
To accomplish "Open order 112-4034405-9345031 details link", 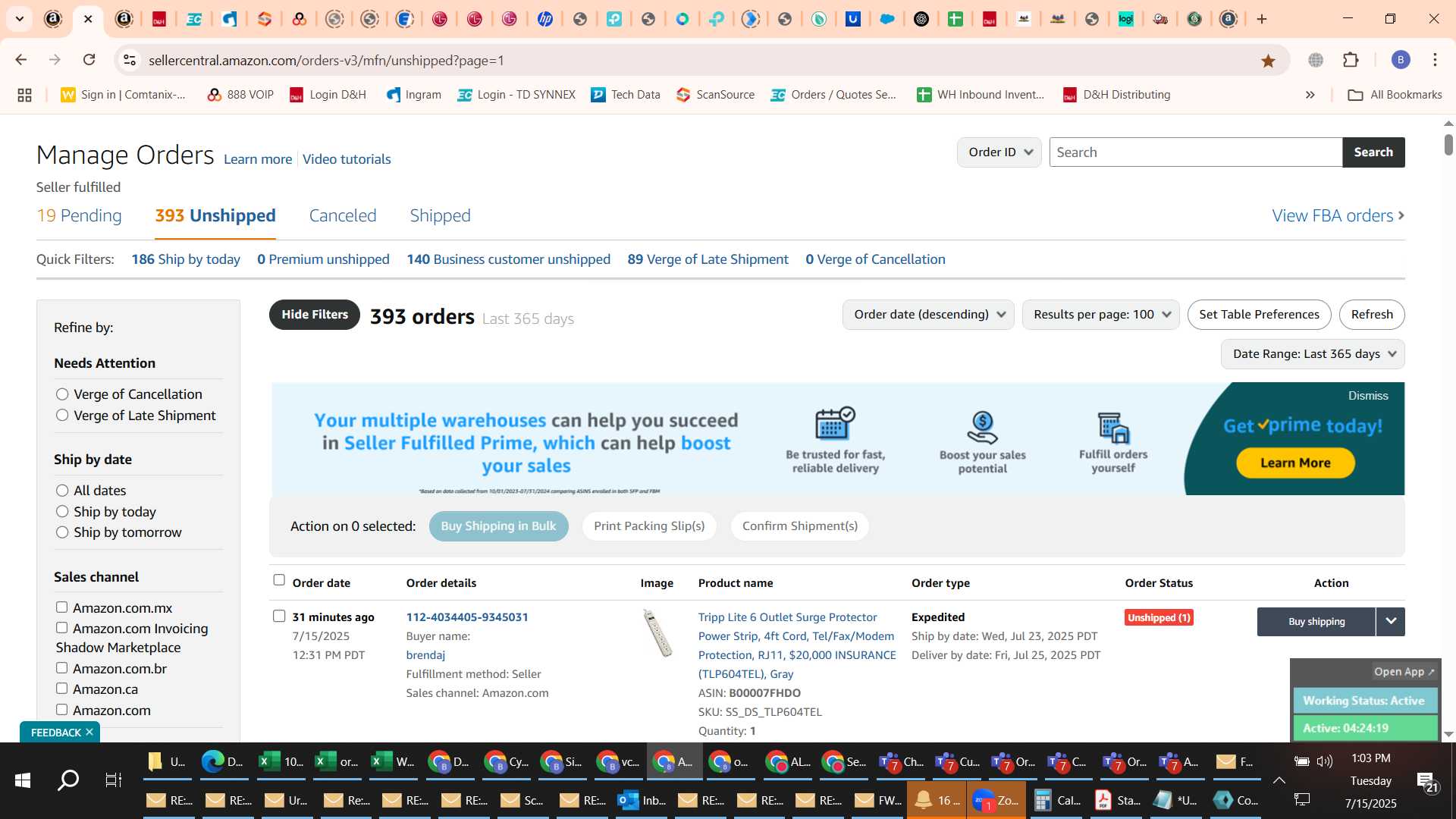I will point(467,617).
